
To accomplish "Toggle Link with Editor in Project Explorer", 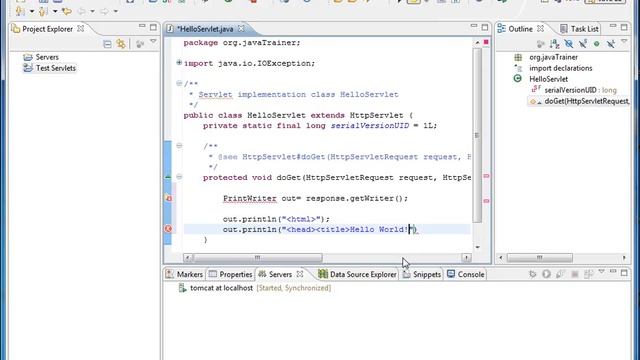I will [121, 44].
